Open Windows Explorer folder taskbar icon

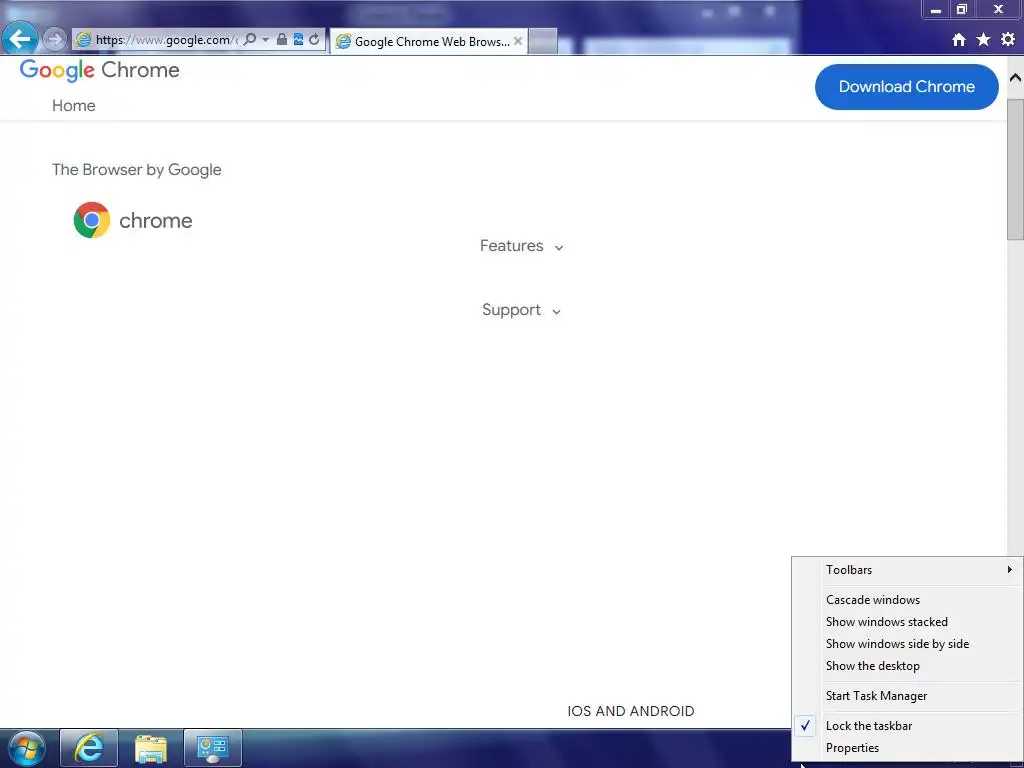click(151, 748)
